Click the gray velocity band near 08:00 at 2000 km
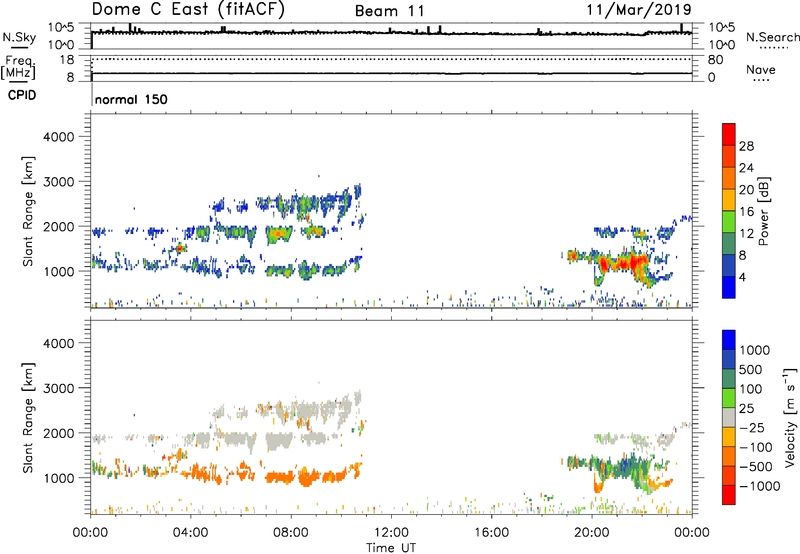Viewport: 800px width, 554px height. pyautogui.click(x=279, y=439)
